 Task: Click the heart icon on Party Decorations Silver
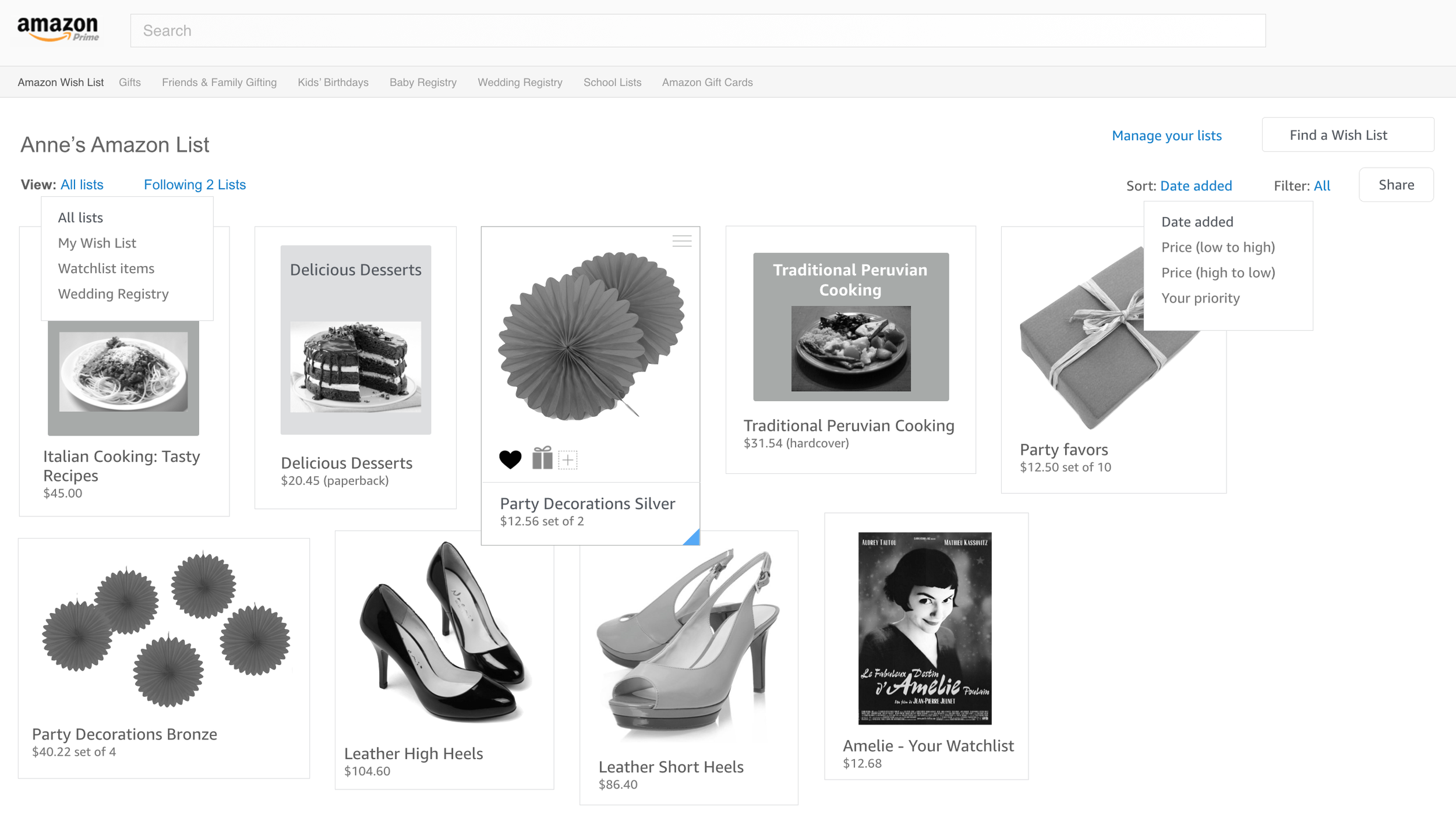[x=510, y=459]
